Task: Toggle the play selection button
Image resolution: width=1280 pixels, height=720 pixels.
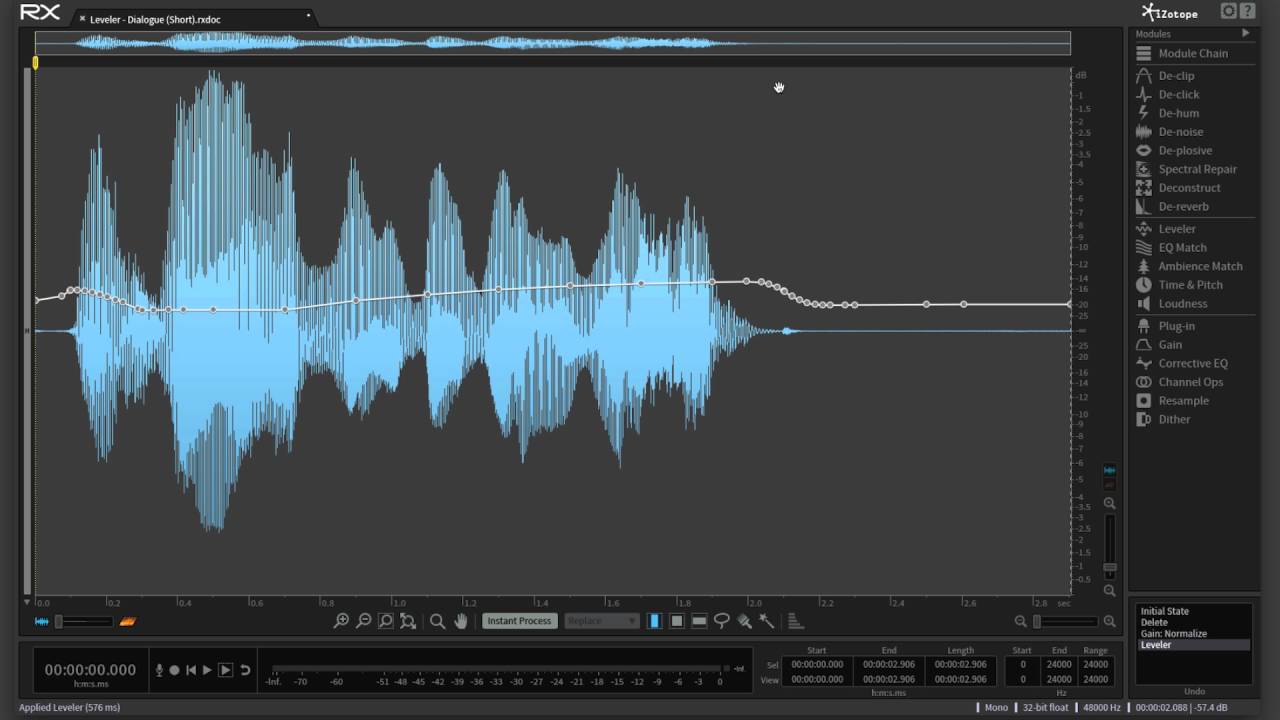Action: (226, 670)
